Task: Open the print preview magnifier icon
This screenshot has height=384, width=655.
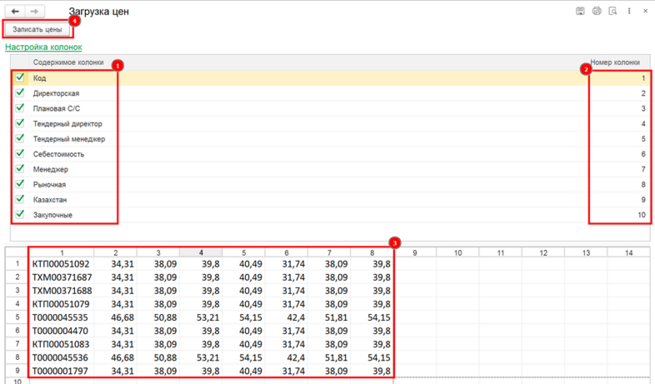Action: [x=613, y=11]
